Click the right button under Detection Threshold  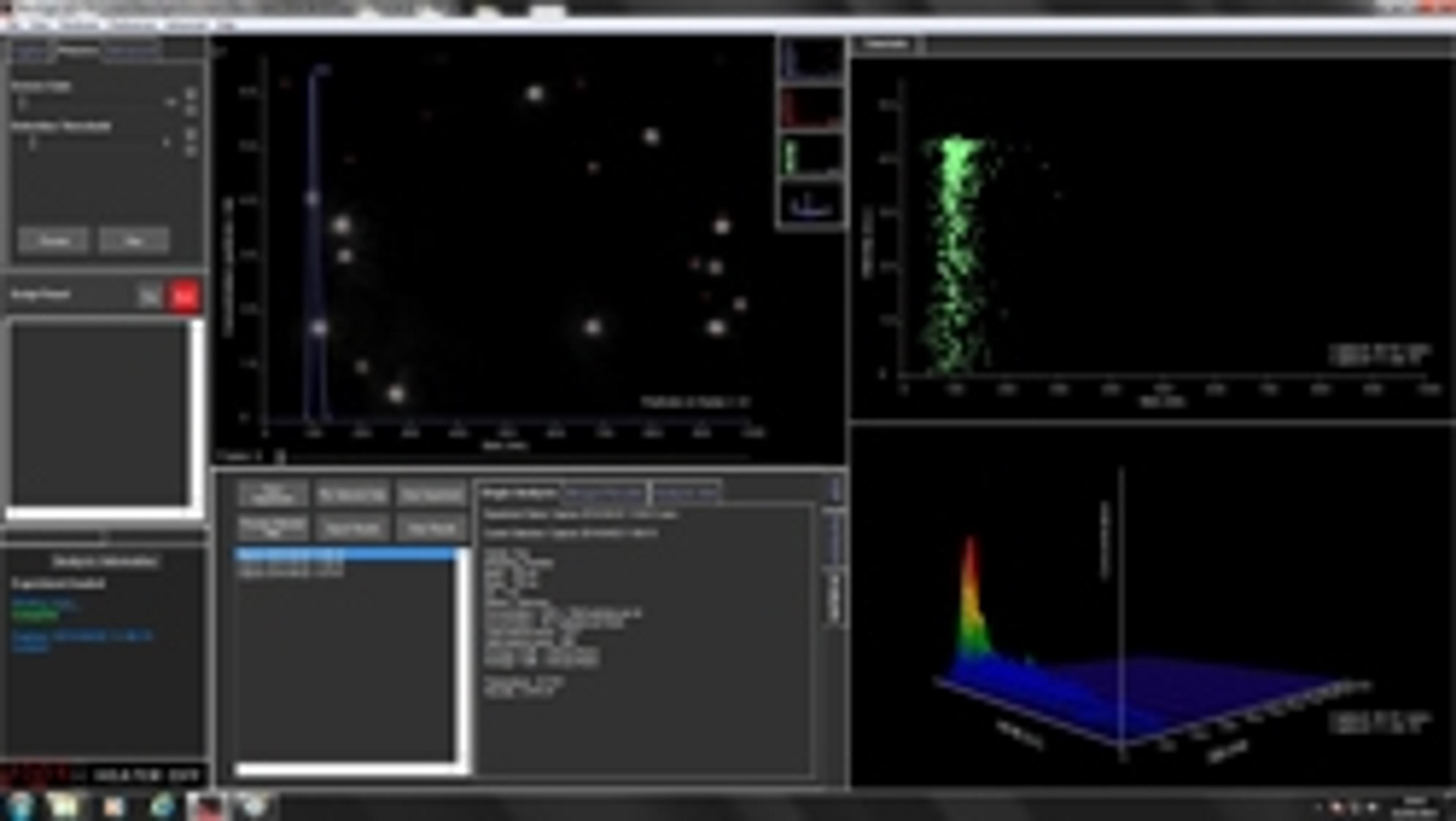[133, 241]
